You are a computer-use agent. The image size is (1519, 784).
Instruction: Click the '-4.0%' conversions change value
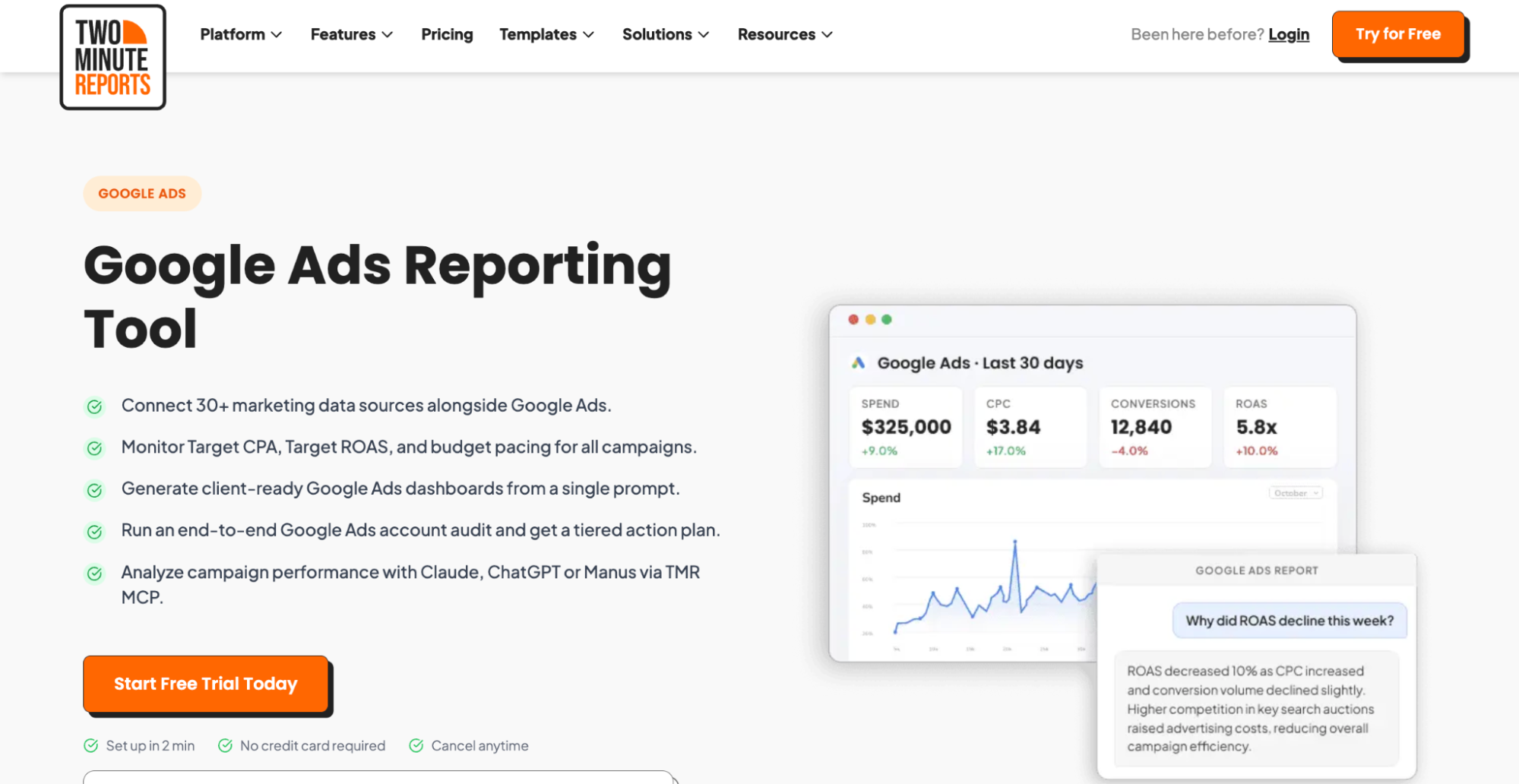1129,451
